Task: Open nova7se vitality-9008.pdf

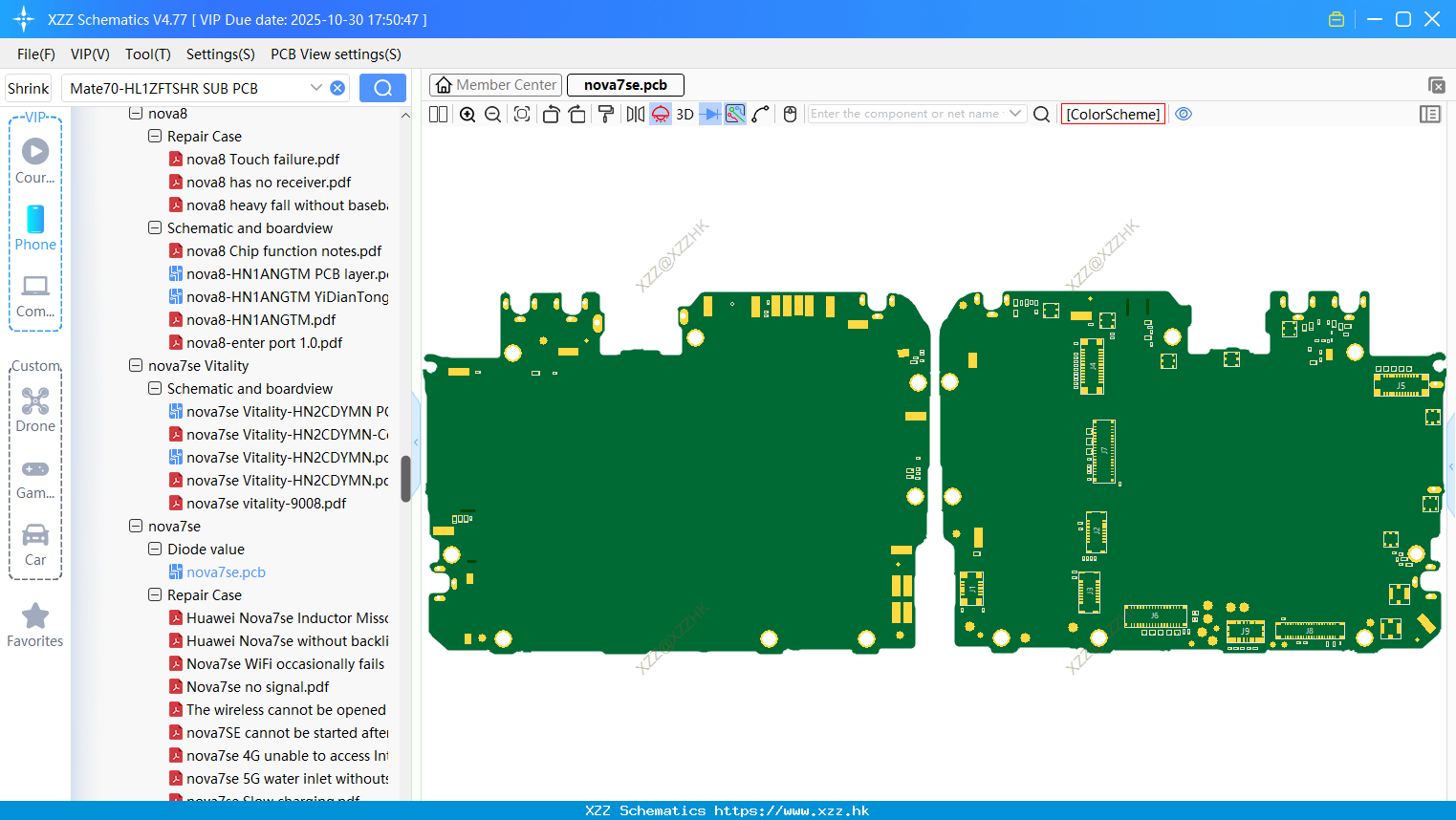Action: click(x=266, y=504)
